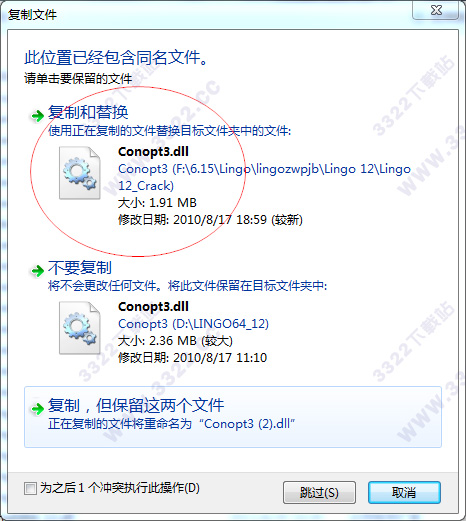Click the Conopt3.dll filename dated 11:10
Viewport: 466px width, 521px height.
[153, 306]
